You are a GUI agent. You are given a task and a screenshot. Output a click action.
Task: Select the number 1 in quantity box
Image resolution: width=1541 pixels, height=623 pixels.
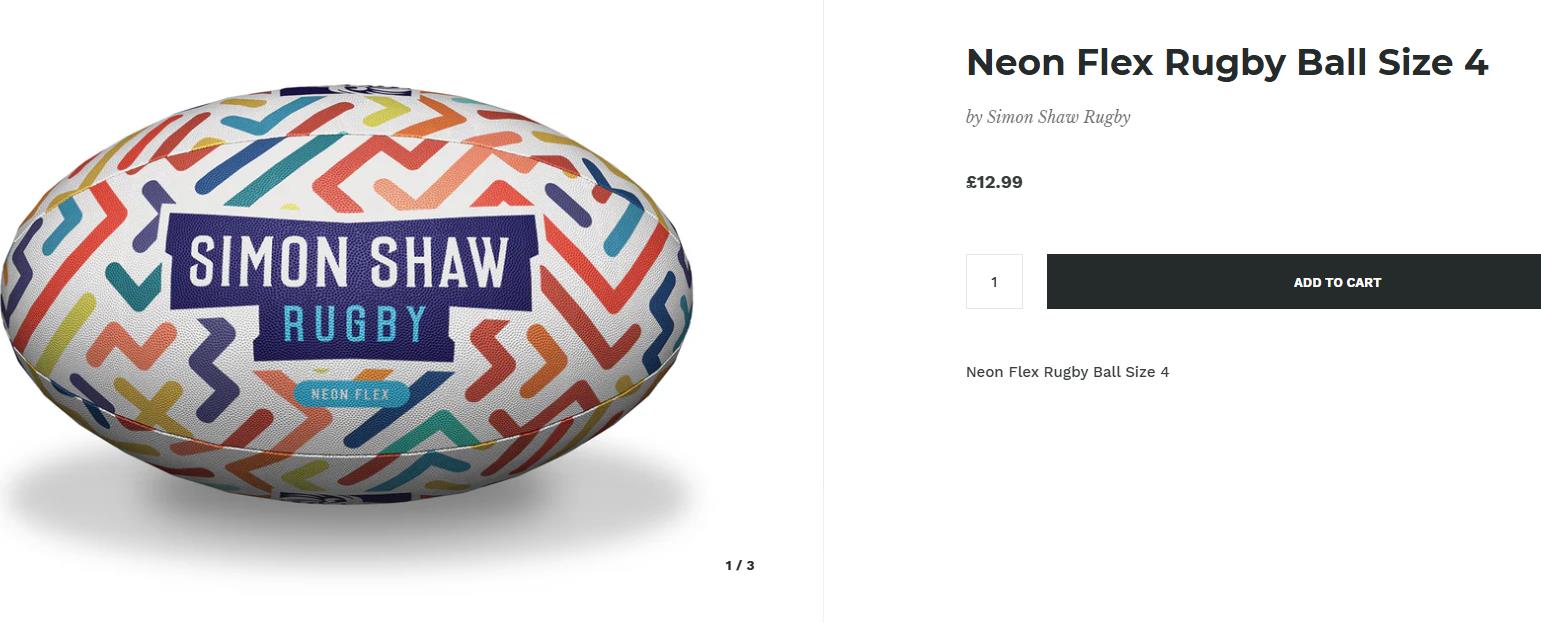[x=994, y=282]
